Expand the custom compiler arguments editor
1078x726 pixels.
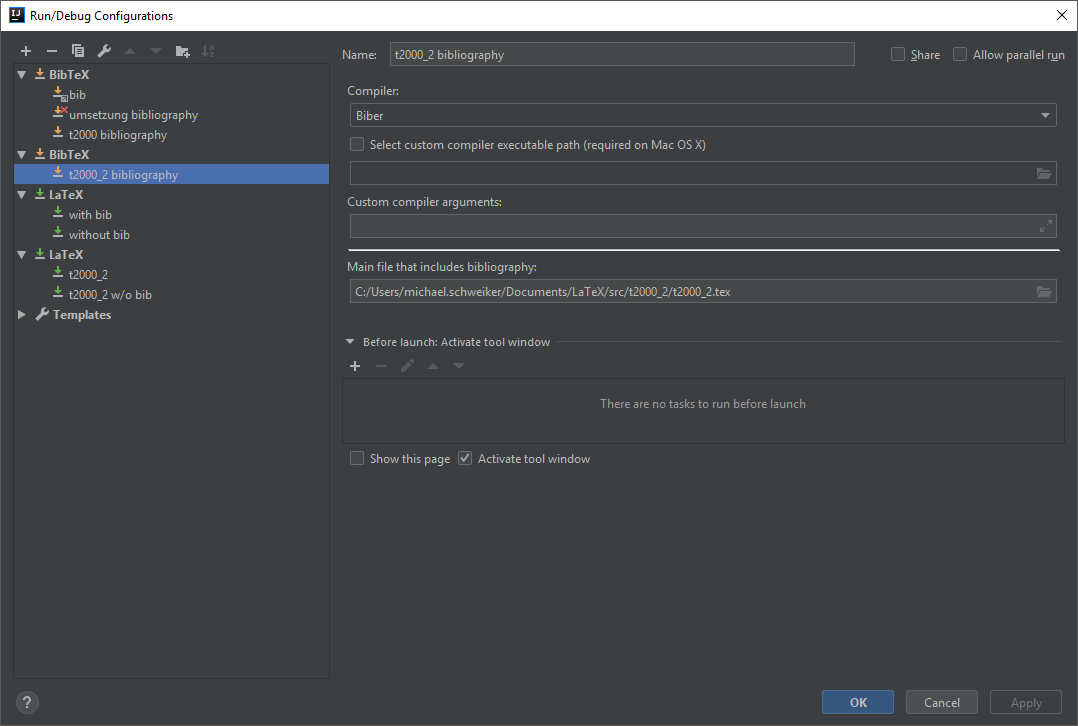[x=1044, y=225]
